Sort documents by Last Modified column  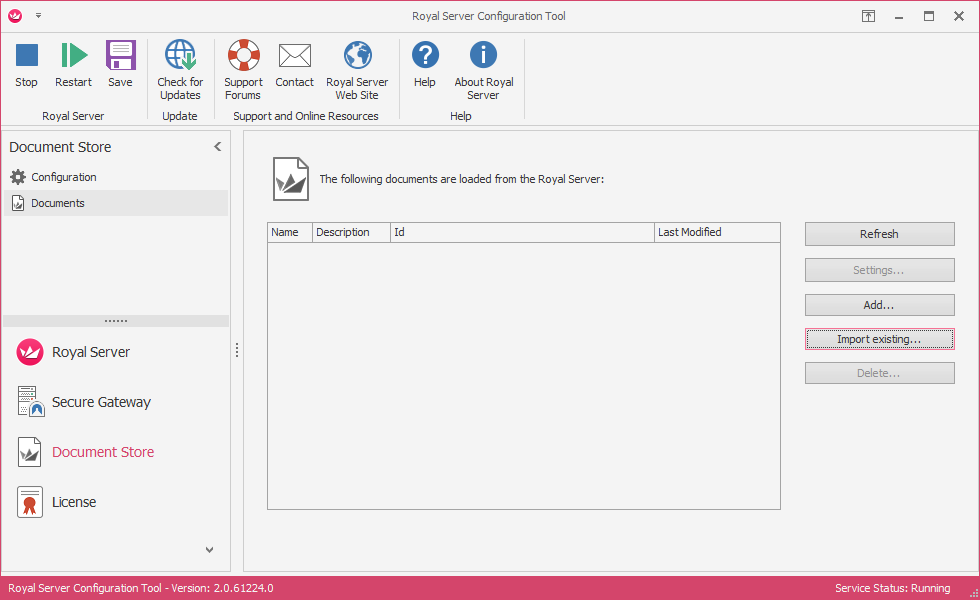tap(717, 232)
